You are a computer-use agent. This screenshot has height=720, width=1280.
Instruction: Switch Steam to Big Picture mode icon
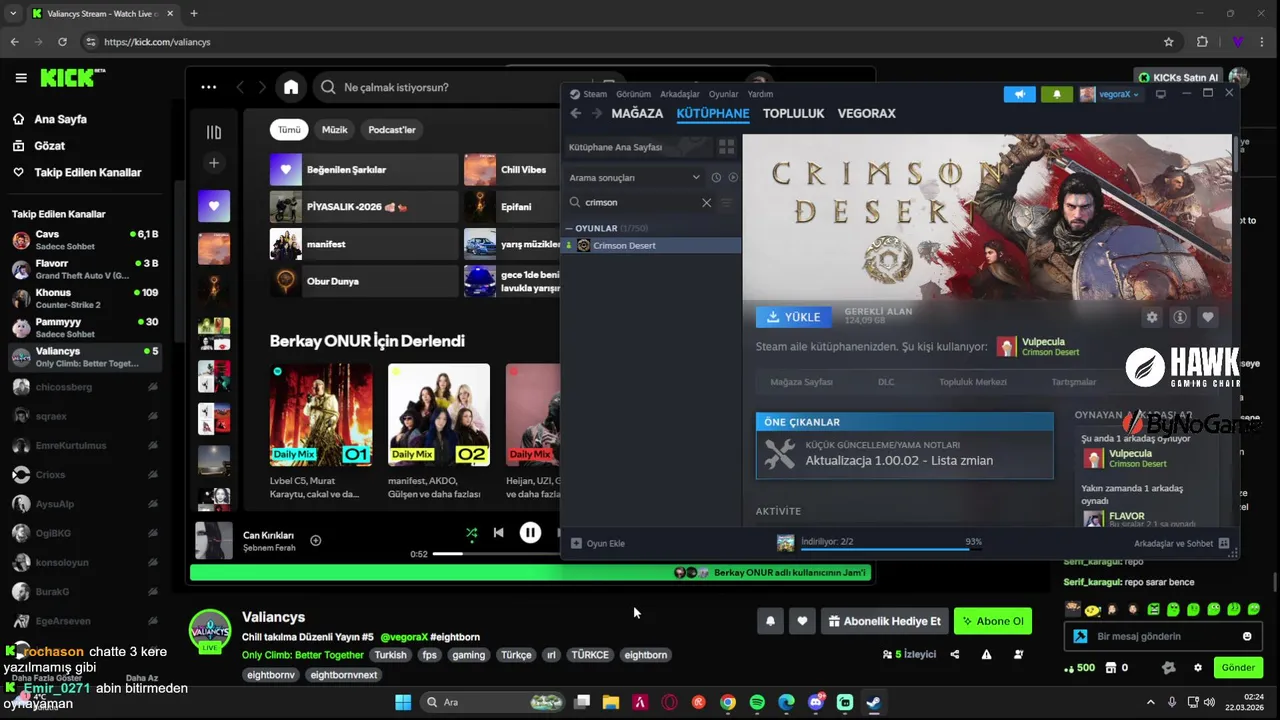1160,94
